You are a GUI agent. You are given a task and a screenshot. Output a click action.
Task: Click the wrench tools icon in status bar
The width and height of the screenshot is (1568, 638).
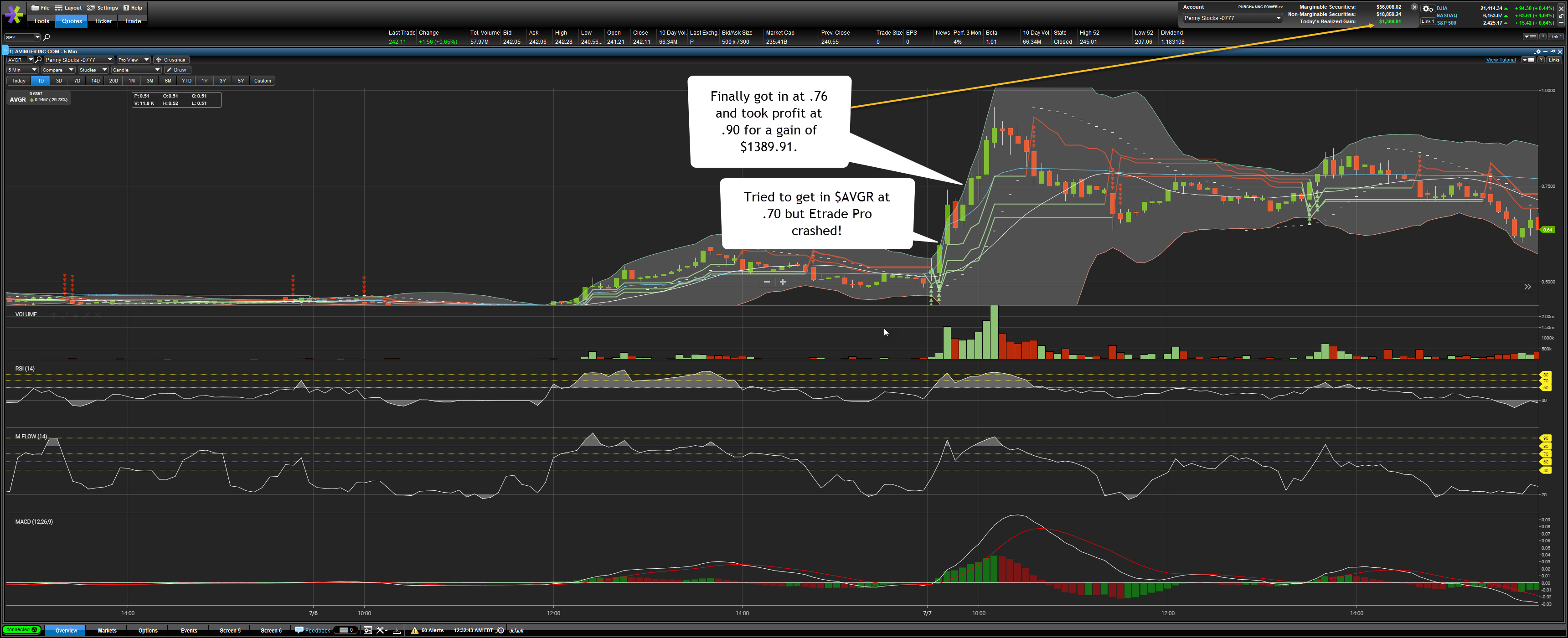[382, 630]
